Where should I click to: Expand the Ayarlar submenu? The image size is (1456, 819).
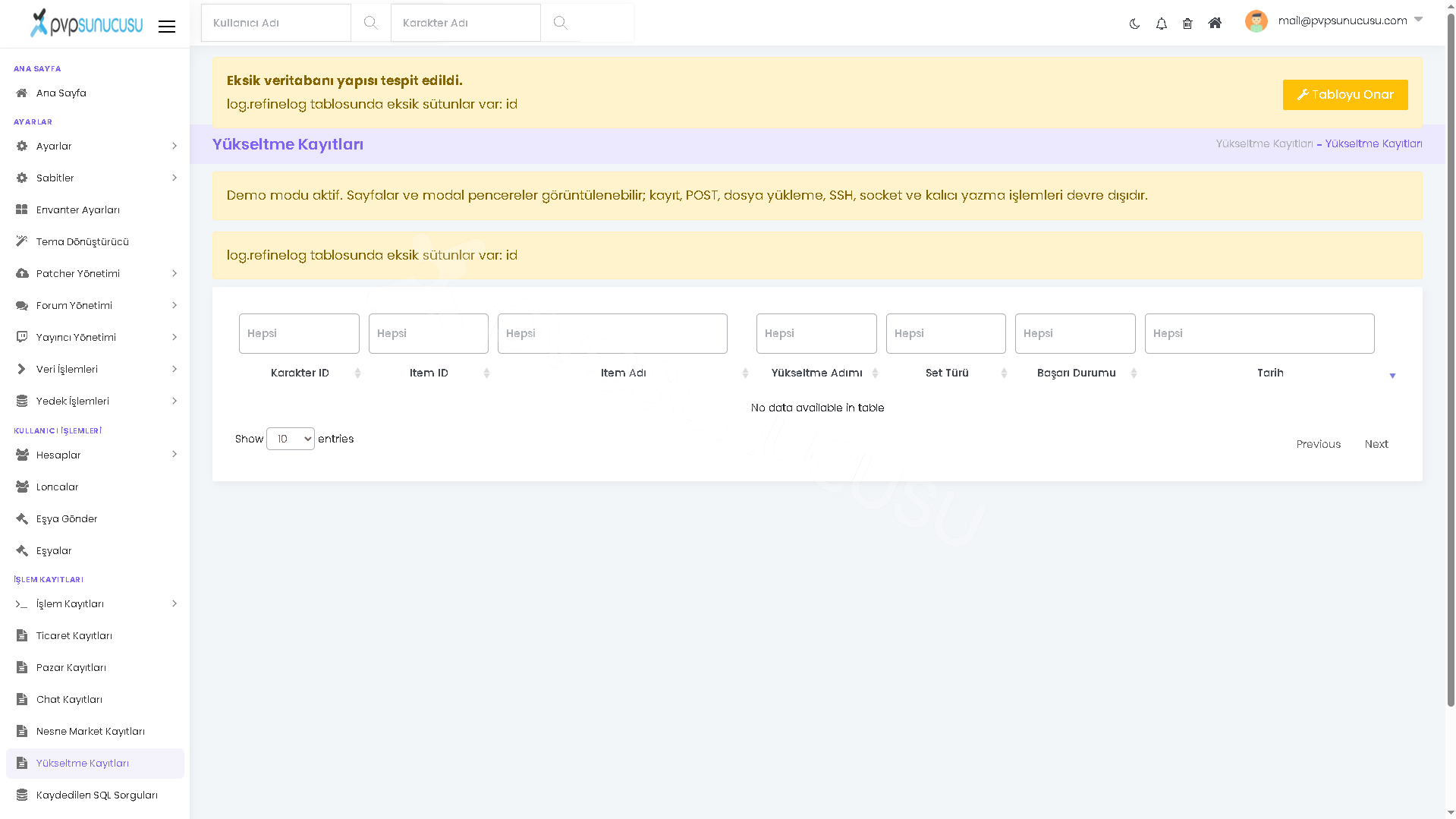pos(95,146)
